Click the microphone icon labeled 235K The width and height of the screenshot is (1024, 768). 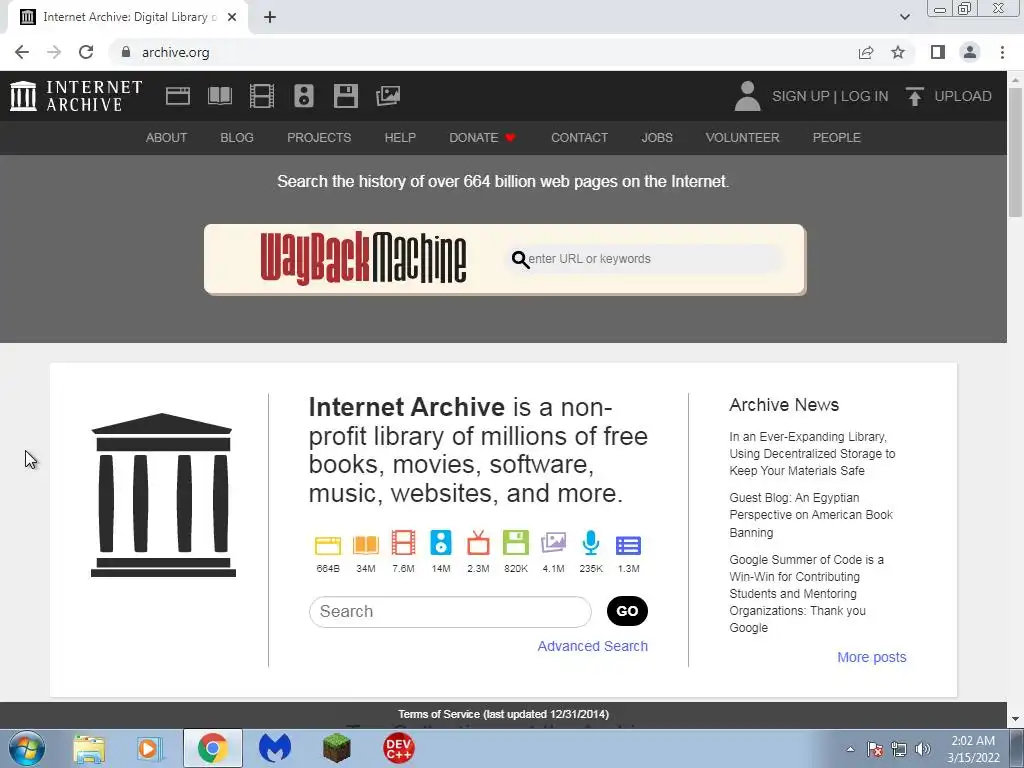[591, 543]
